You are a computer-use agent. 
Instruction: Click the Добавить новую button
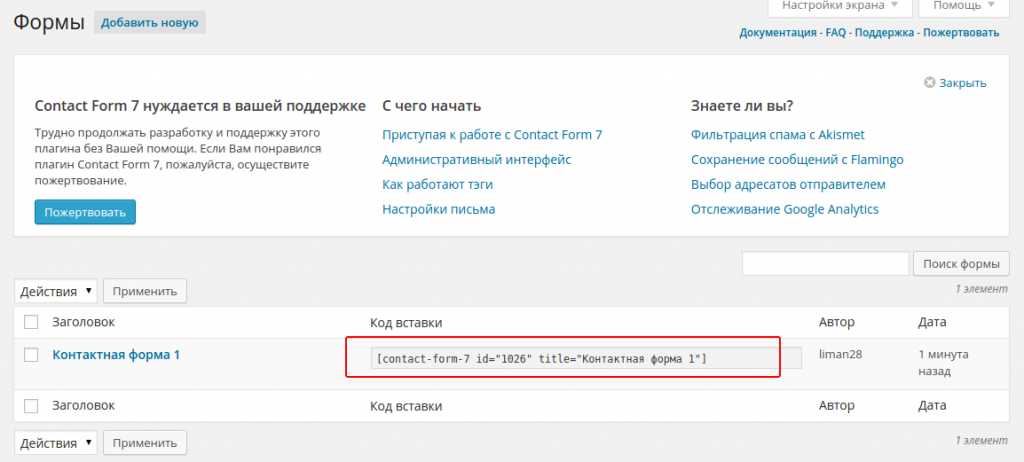pos(150,22)
